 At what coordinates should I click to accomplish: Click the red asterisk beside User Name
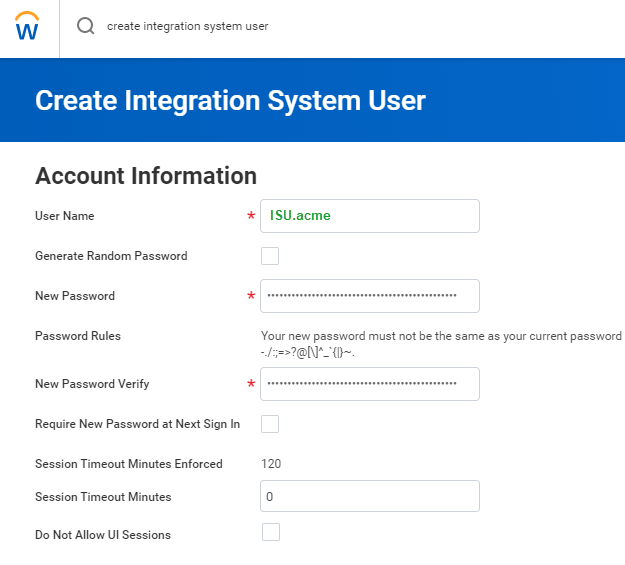pos(251,217)
